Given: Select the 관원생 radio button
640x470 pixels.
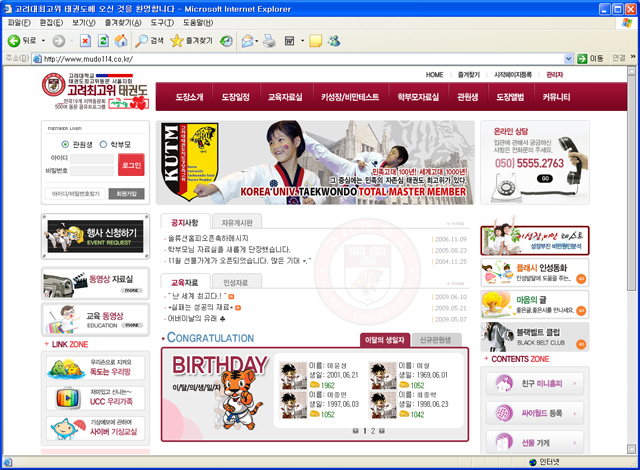Looking at the screenshot, I should coord(65,144).
